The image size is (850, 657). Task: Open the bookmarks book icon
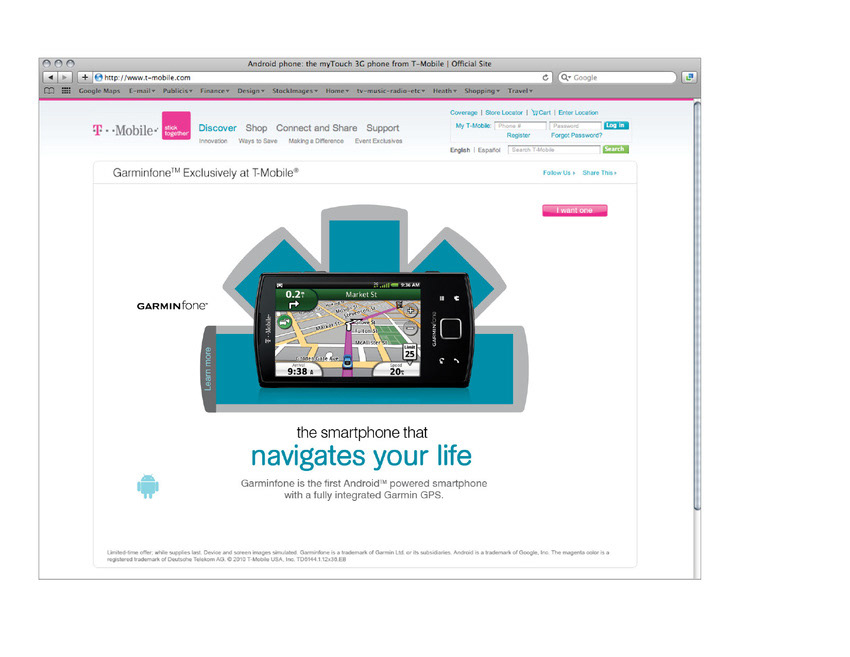(49, 91)
